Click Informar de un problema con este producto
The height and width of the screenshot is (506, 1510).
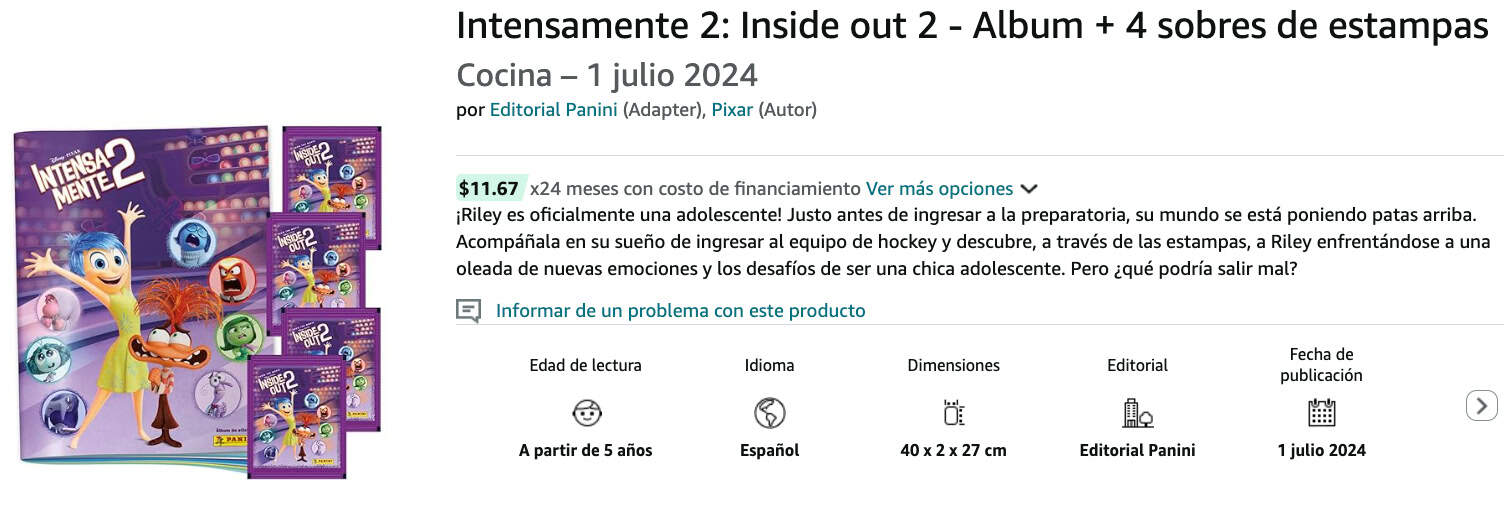680,310
